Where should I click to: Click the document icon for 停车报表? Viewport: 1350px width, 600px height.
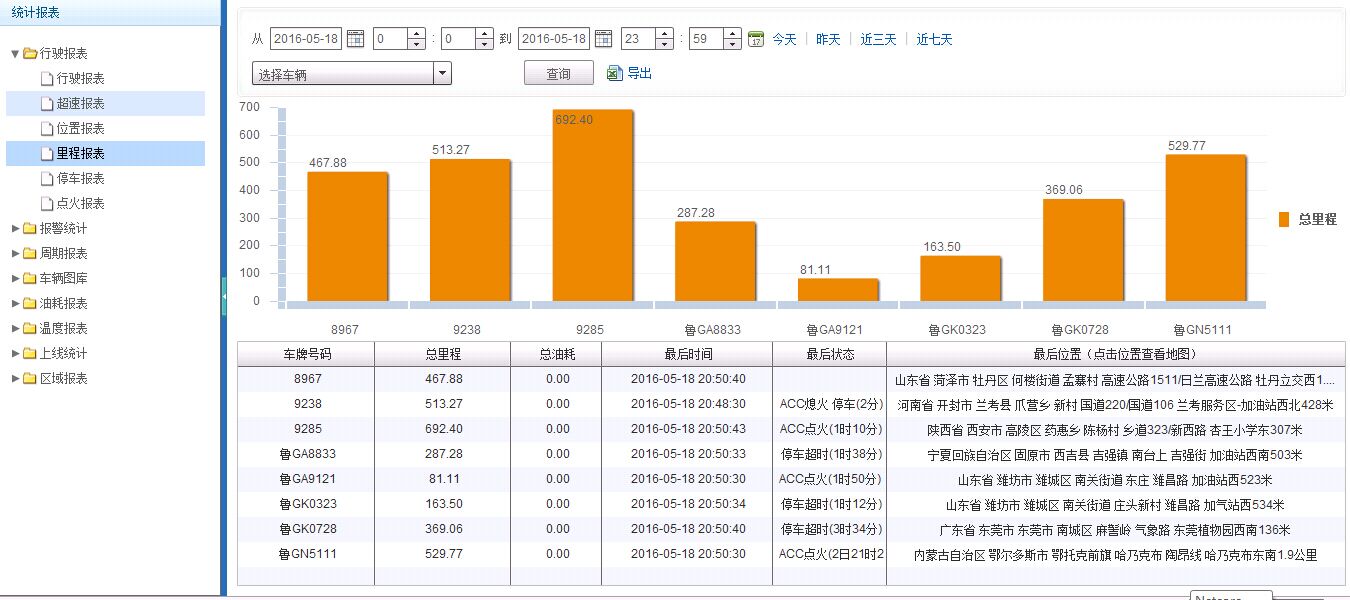click(46, 178)
